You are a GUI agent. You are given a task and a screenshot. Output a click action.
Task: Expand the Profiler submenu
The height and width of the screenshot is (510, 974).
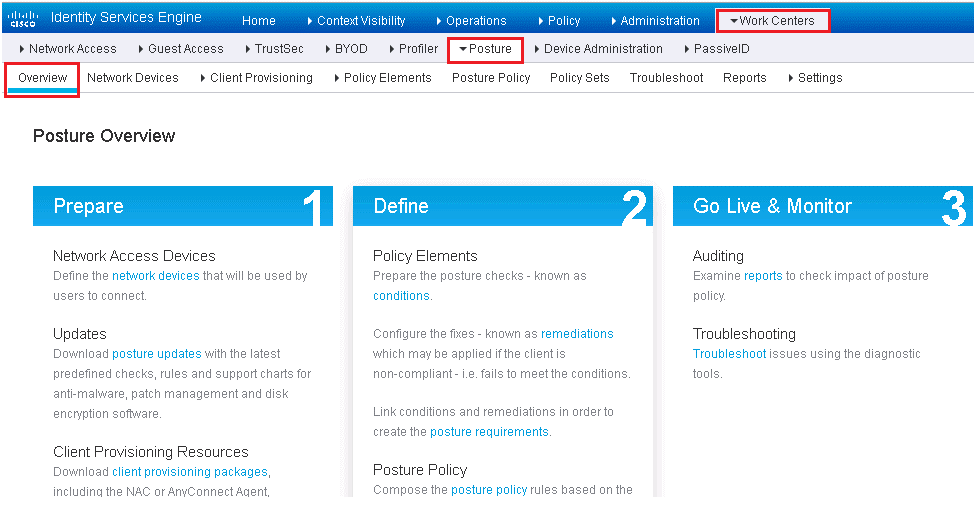coord(413,48)
